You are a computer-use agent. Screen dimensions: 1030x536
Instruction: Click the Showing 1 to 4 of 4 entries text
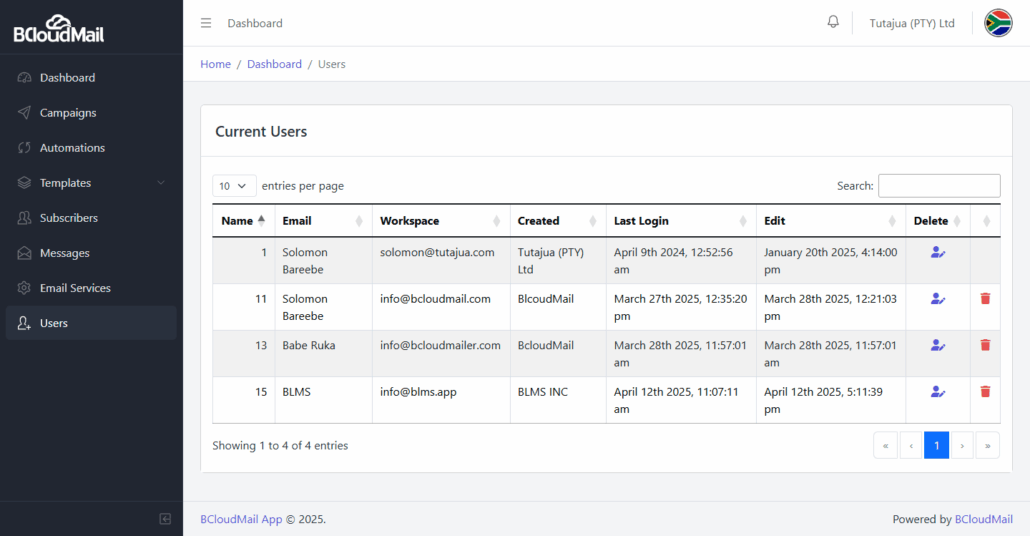tap(280, 445)
